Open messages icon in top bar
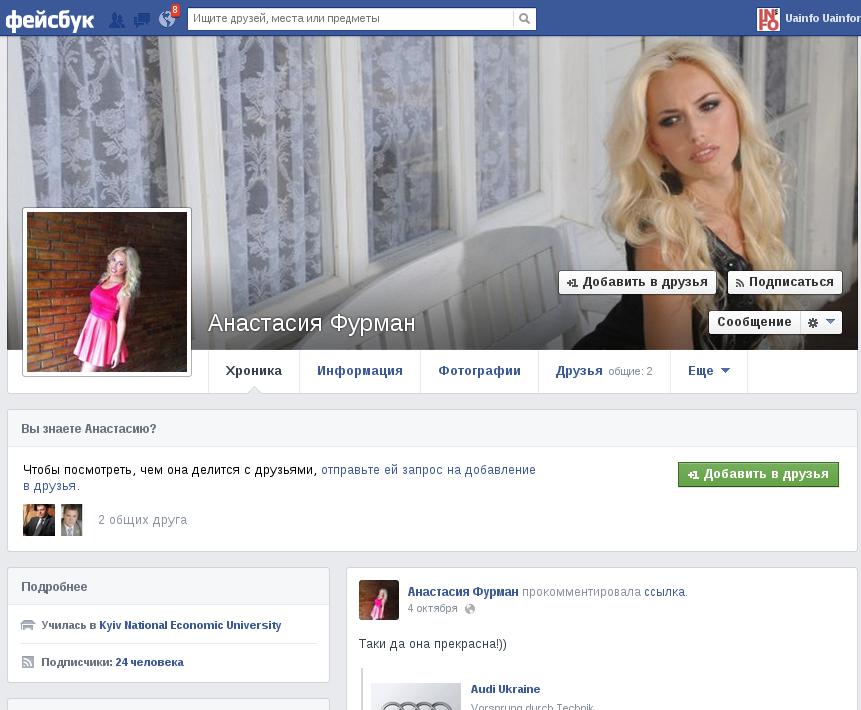 point(142,19)
